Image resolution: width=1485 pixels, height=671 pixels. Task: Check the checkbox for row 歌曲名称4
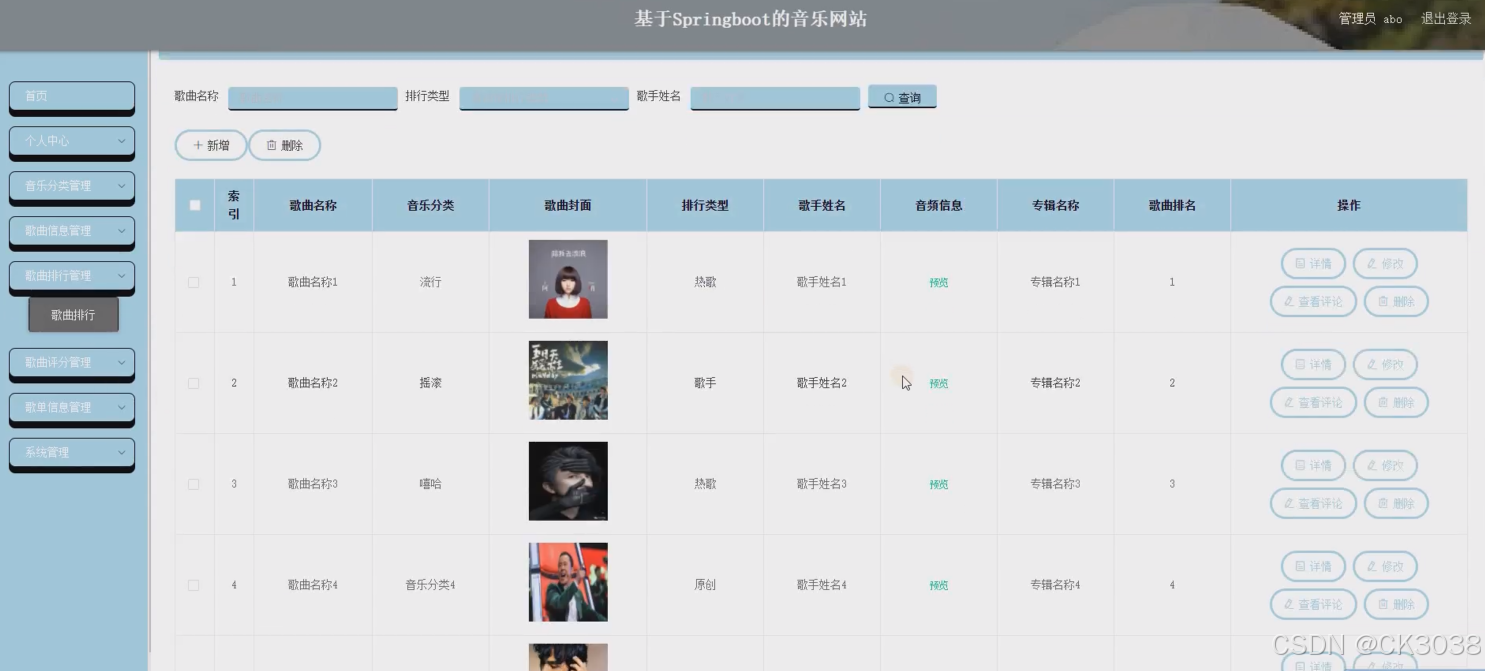coord(194,585)
